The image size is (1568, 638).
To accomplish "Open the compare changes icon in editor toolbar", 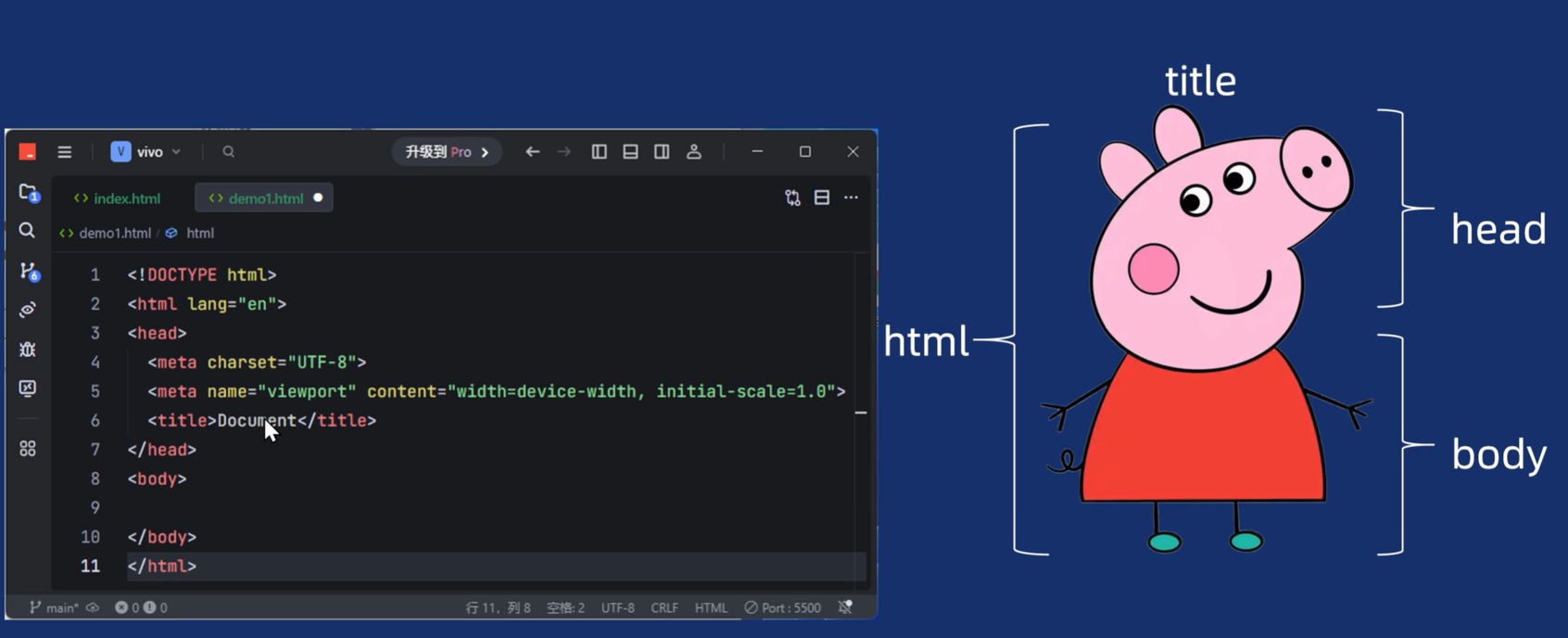I will pyautogui.click(x=792, y=198).
